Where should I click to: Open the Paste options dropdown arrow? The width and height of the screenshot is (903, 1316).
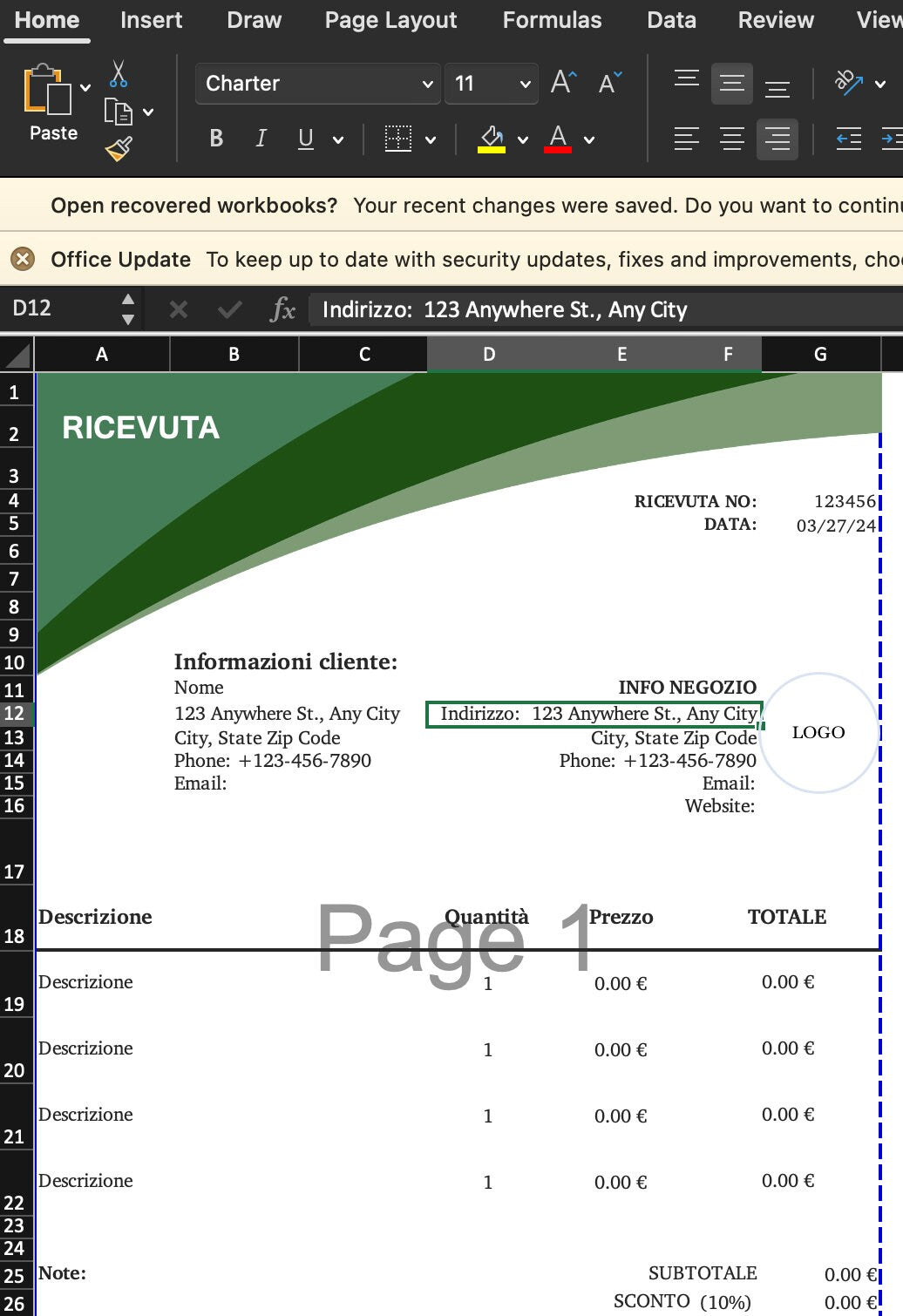pyautogui.click(x=85, y=87)
